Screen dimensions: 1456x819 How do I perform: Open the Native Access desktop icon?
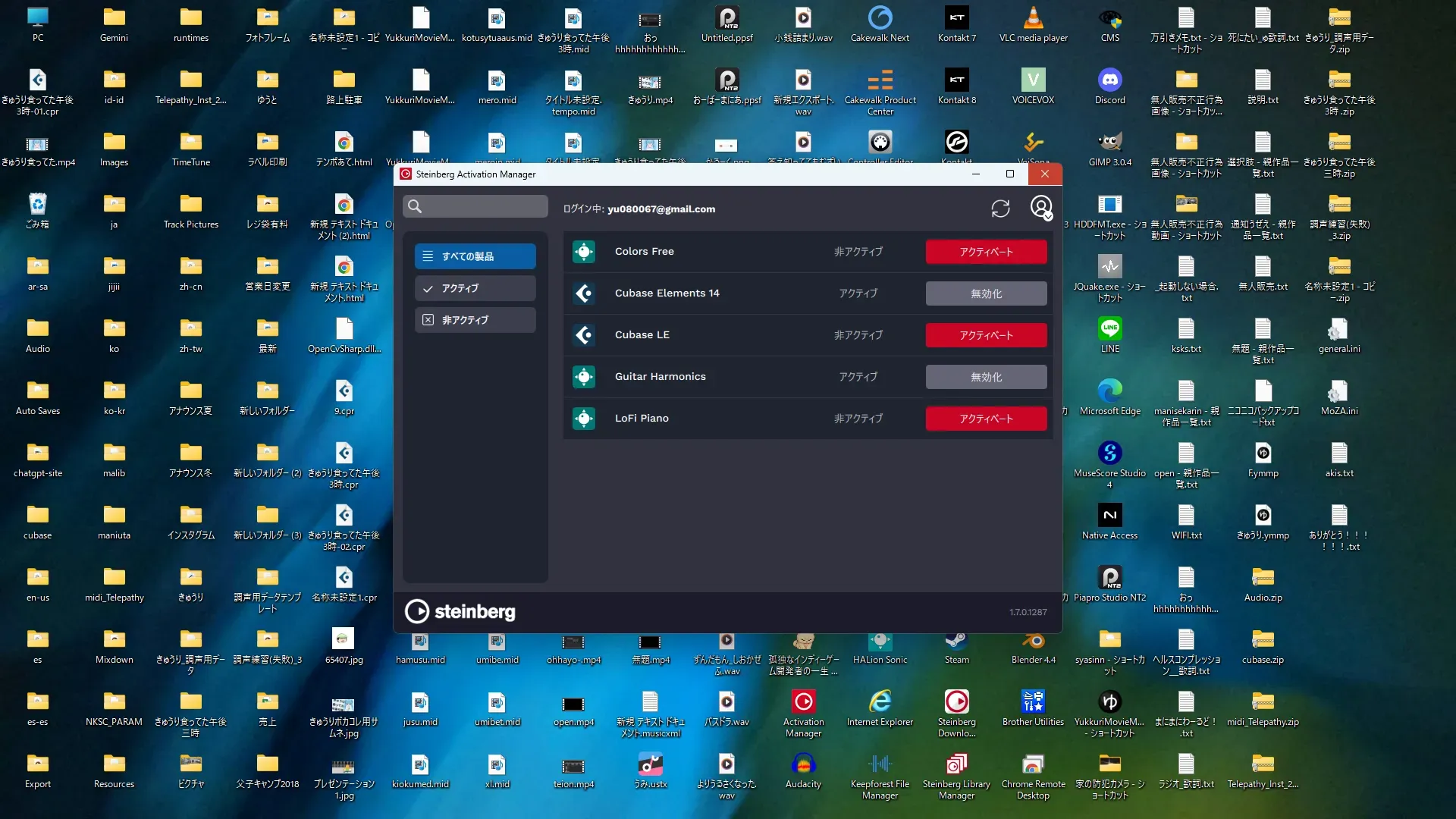click(x=1109, y=516)
